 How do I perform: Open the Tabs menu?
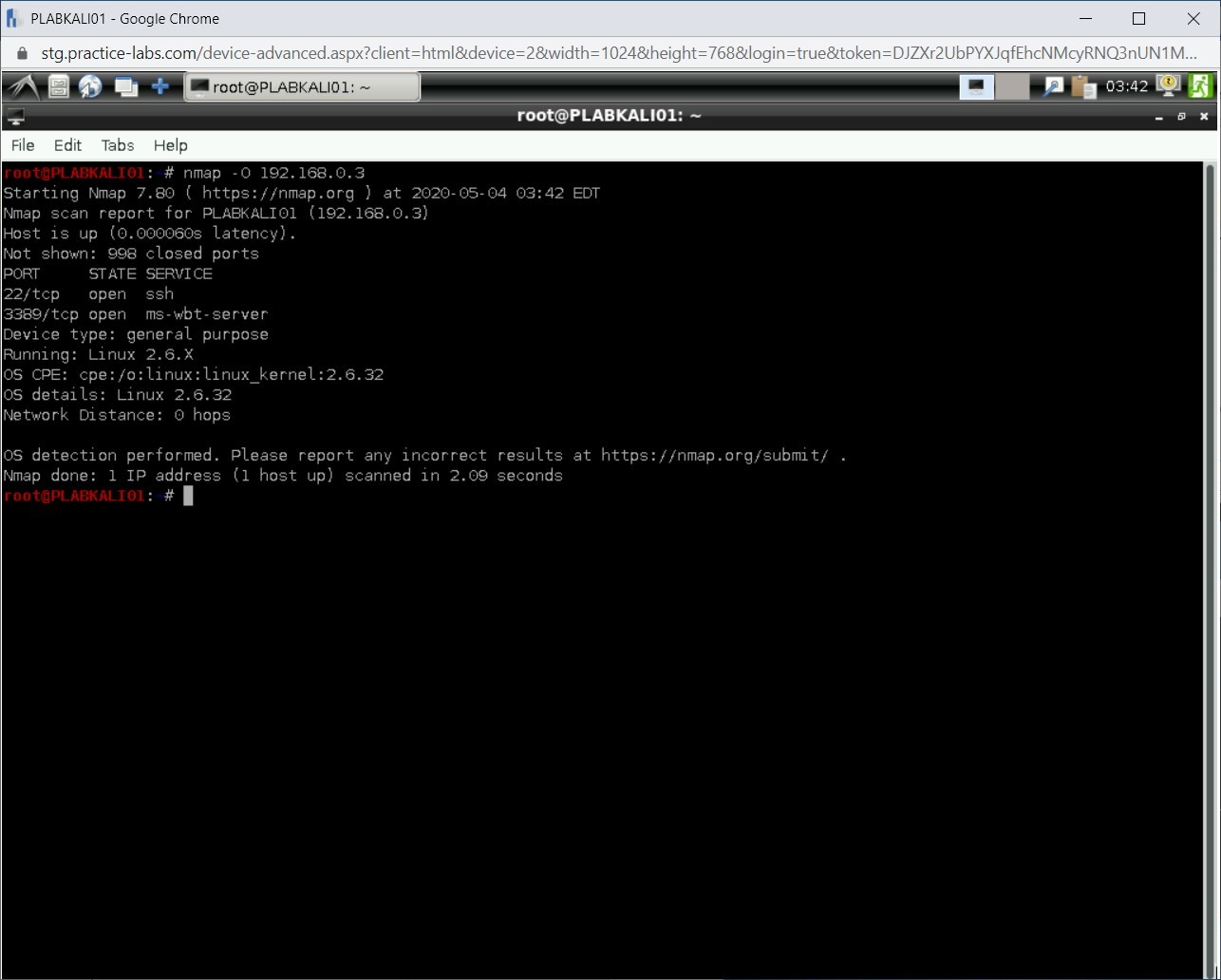coord(118,145)
